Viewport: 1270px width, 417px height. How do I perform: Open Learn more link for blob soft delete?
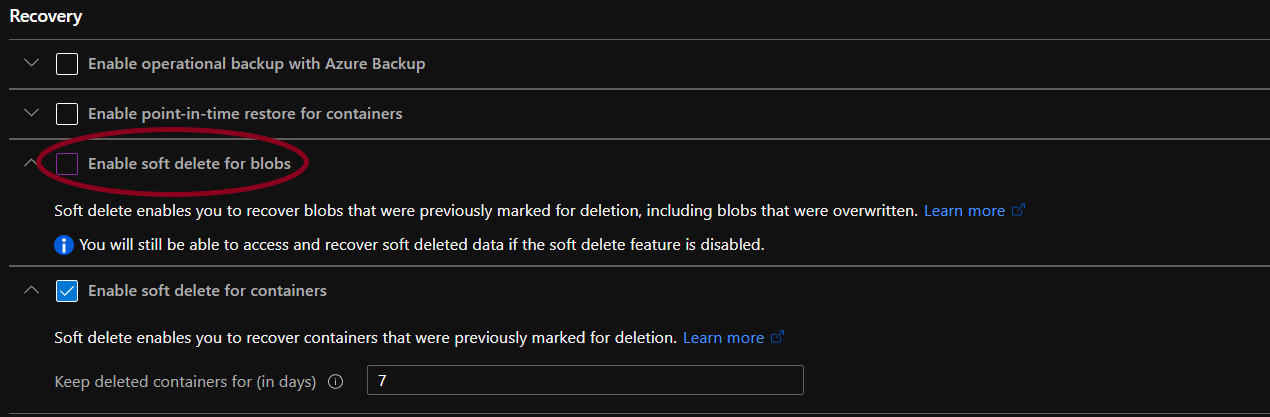point(964,211)
